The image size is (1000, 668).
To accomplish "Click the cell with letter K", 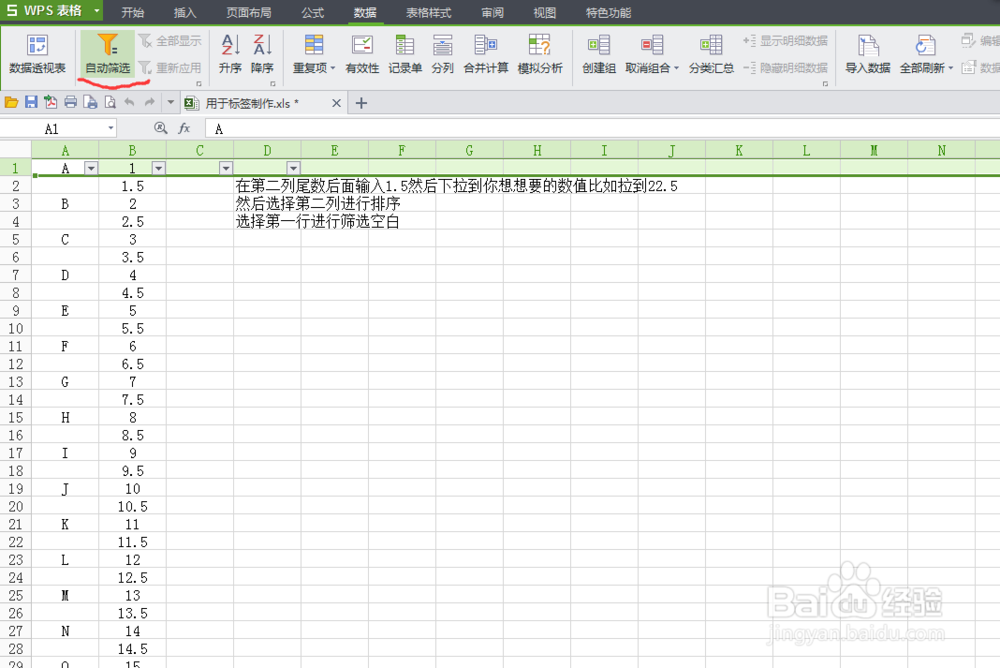I will pyautogui.click(x=65, y=524).
